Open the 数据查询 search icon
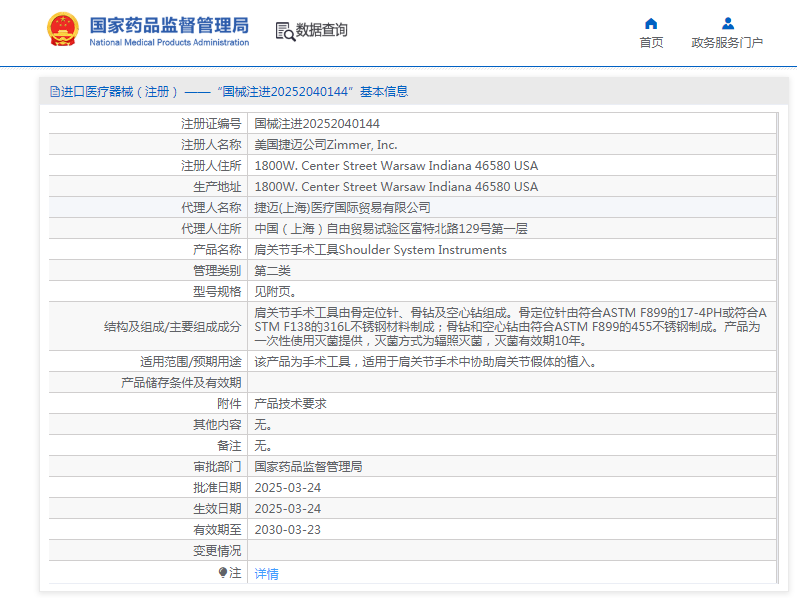 tap(285, 31)
